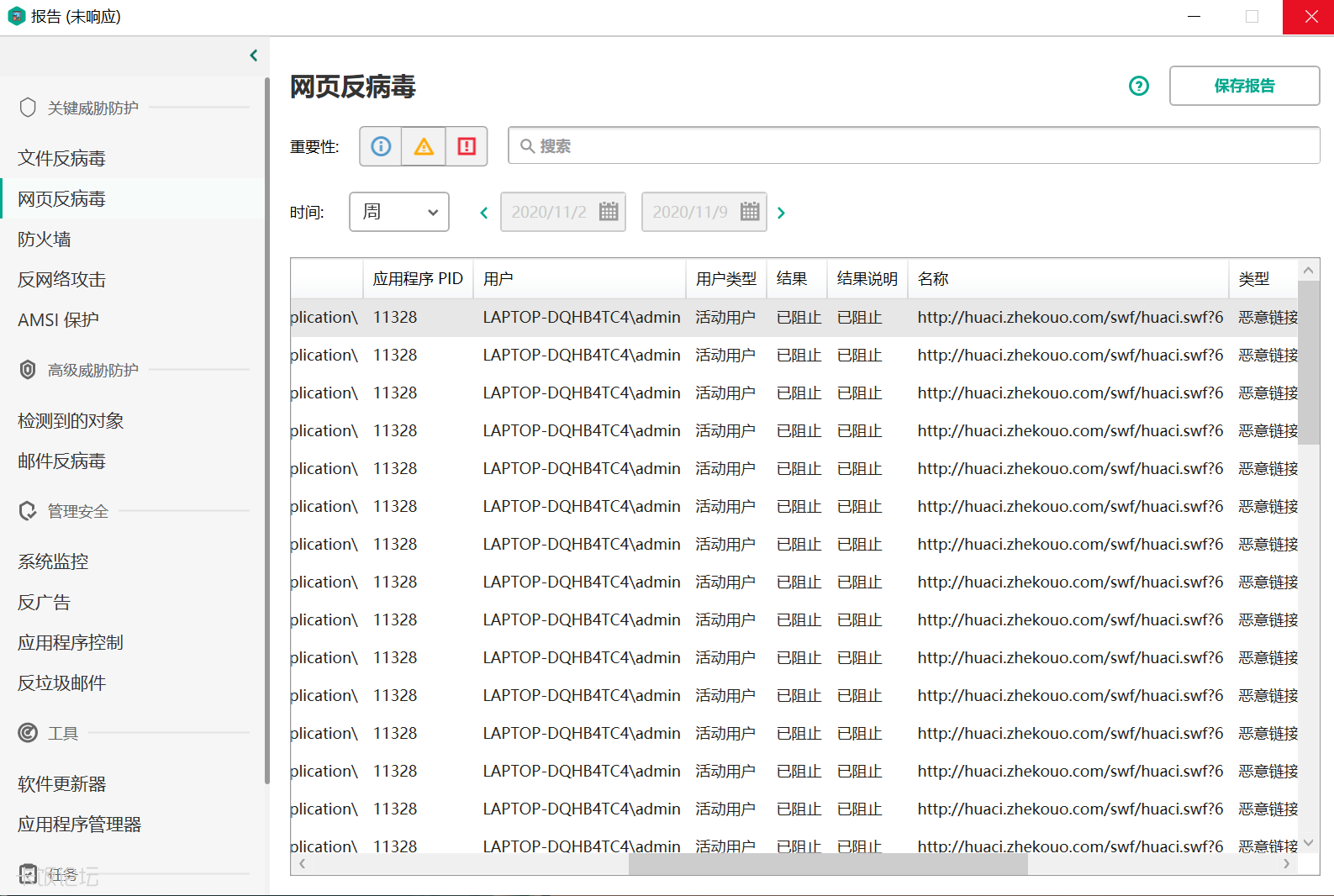Click the icon beside 工具
Screen dimensions: 1334x896
[28, 733]
